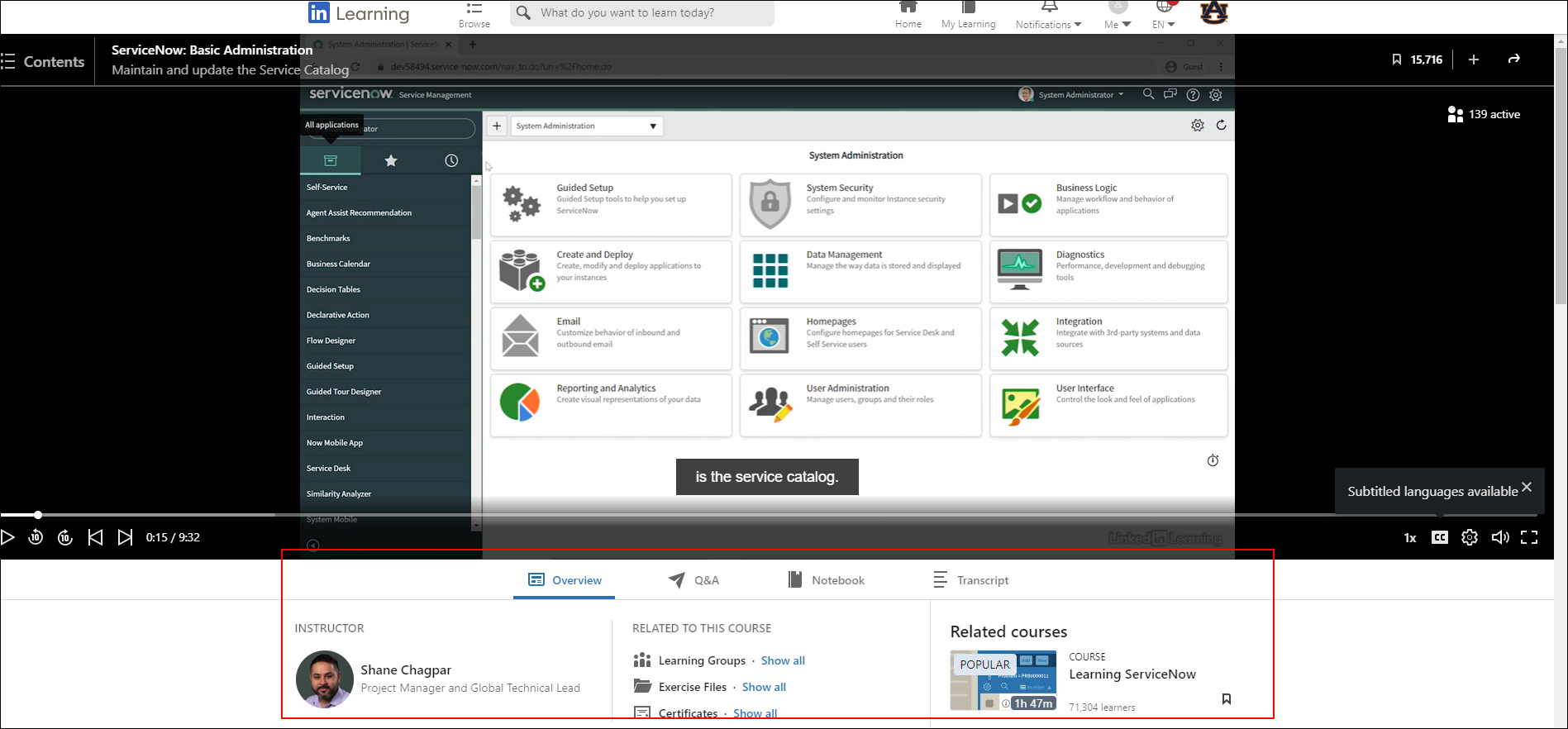Image resolution: width=1568 pixels, height=729 pixels.
Task: Click the Guided Setup card in the video
Action: [611, 205]
